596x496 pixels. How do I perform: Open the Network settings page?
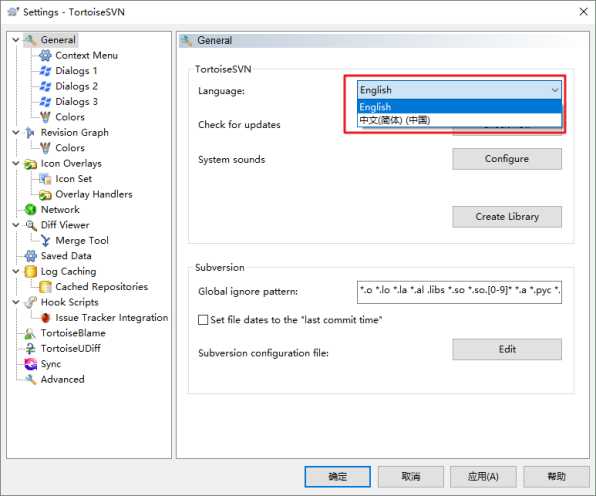click(x=60, y=210)
